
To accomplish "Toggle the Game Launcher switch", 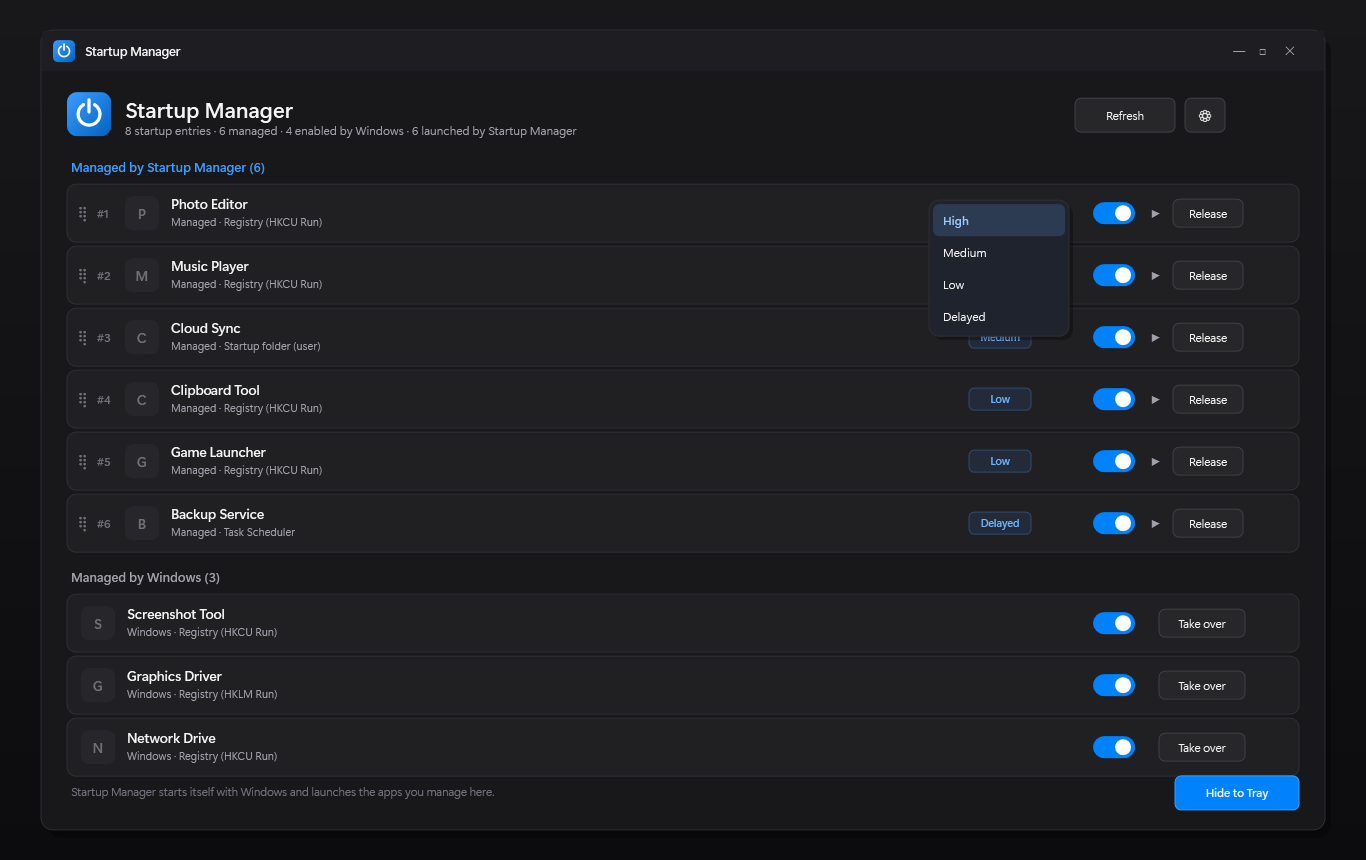I will 1114,461.
